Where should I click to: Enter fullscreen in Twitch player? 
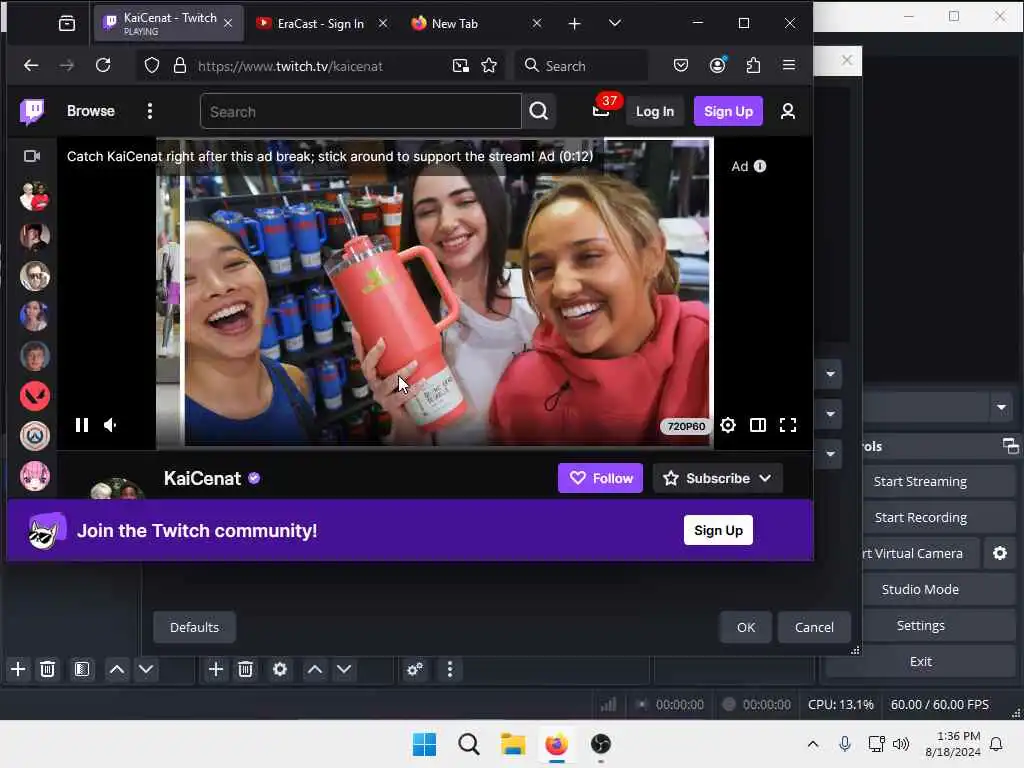(788, 425)
